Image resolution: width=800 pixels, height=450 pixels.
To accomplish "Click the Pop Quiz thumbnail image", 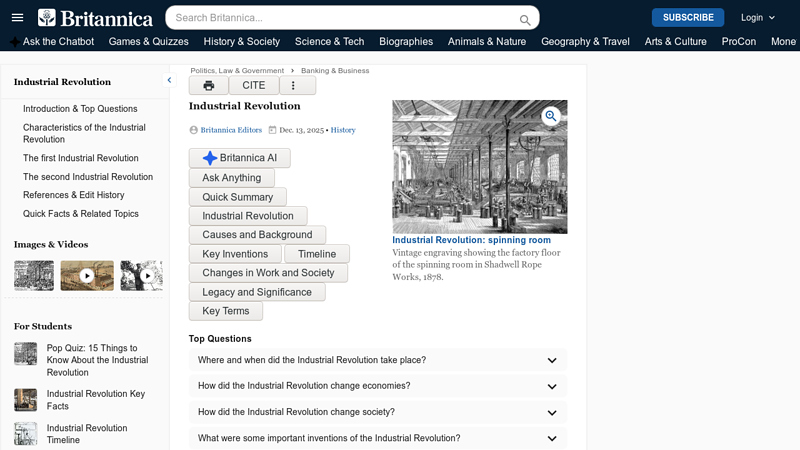I will click(x=26, y=354).
